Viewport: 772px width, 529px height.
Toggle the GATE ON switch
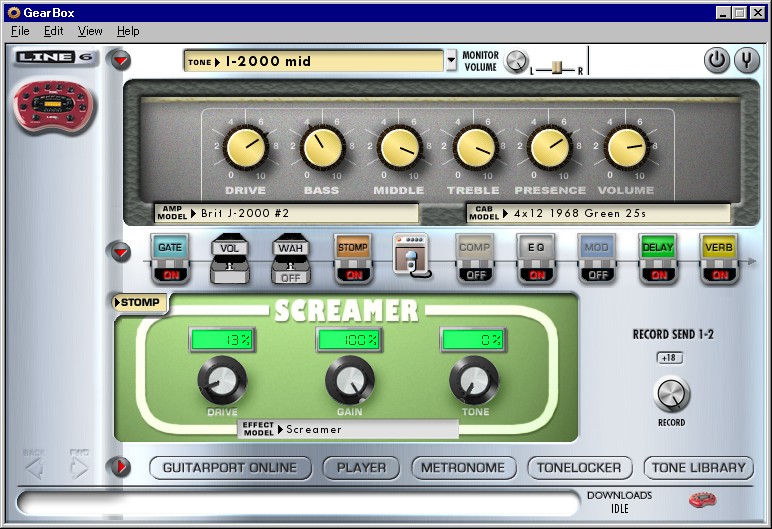coord(170,275)
